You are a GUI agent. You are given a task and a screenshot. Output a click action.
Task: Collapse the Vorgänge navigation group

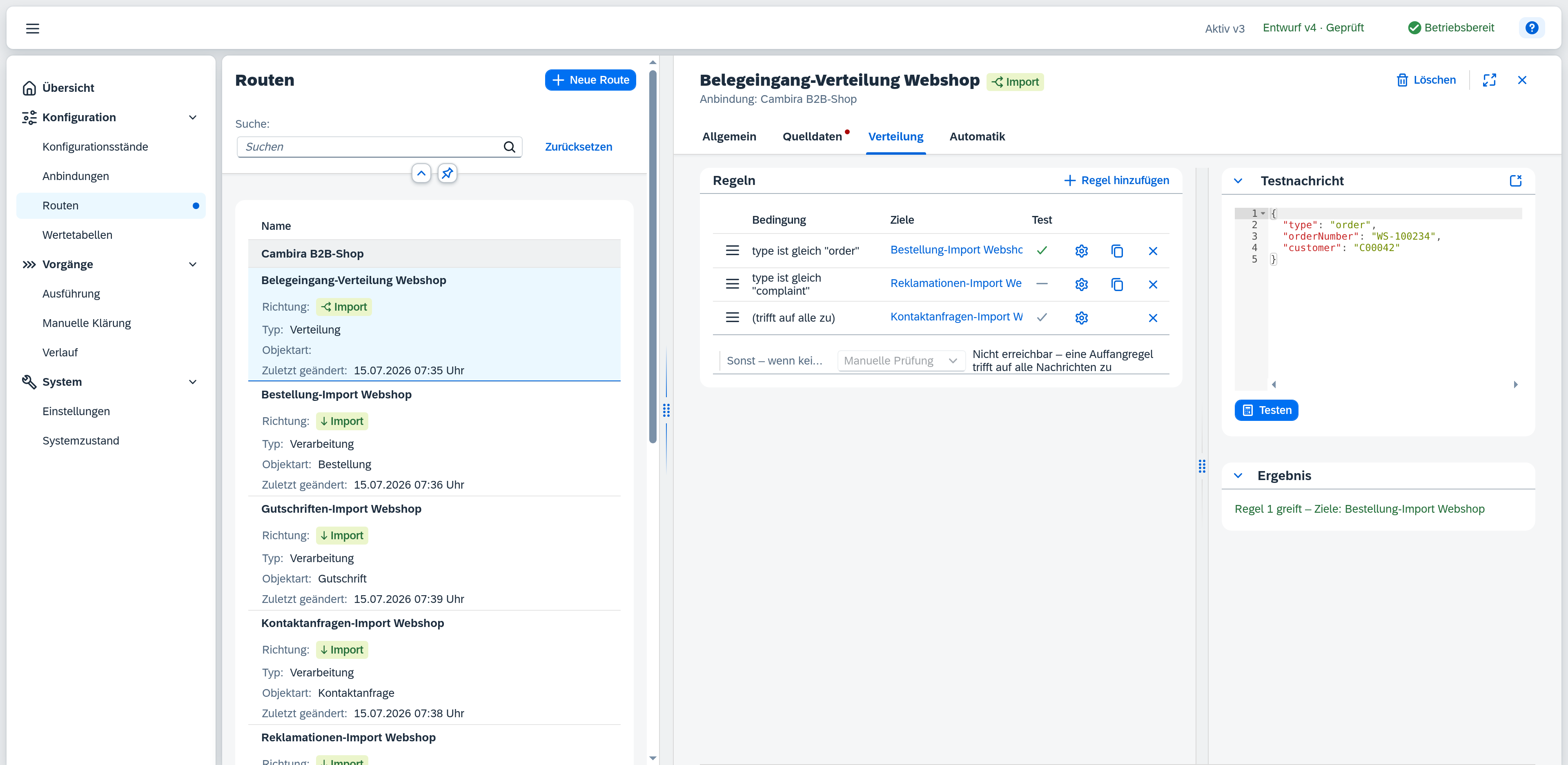(193, 264)
